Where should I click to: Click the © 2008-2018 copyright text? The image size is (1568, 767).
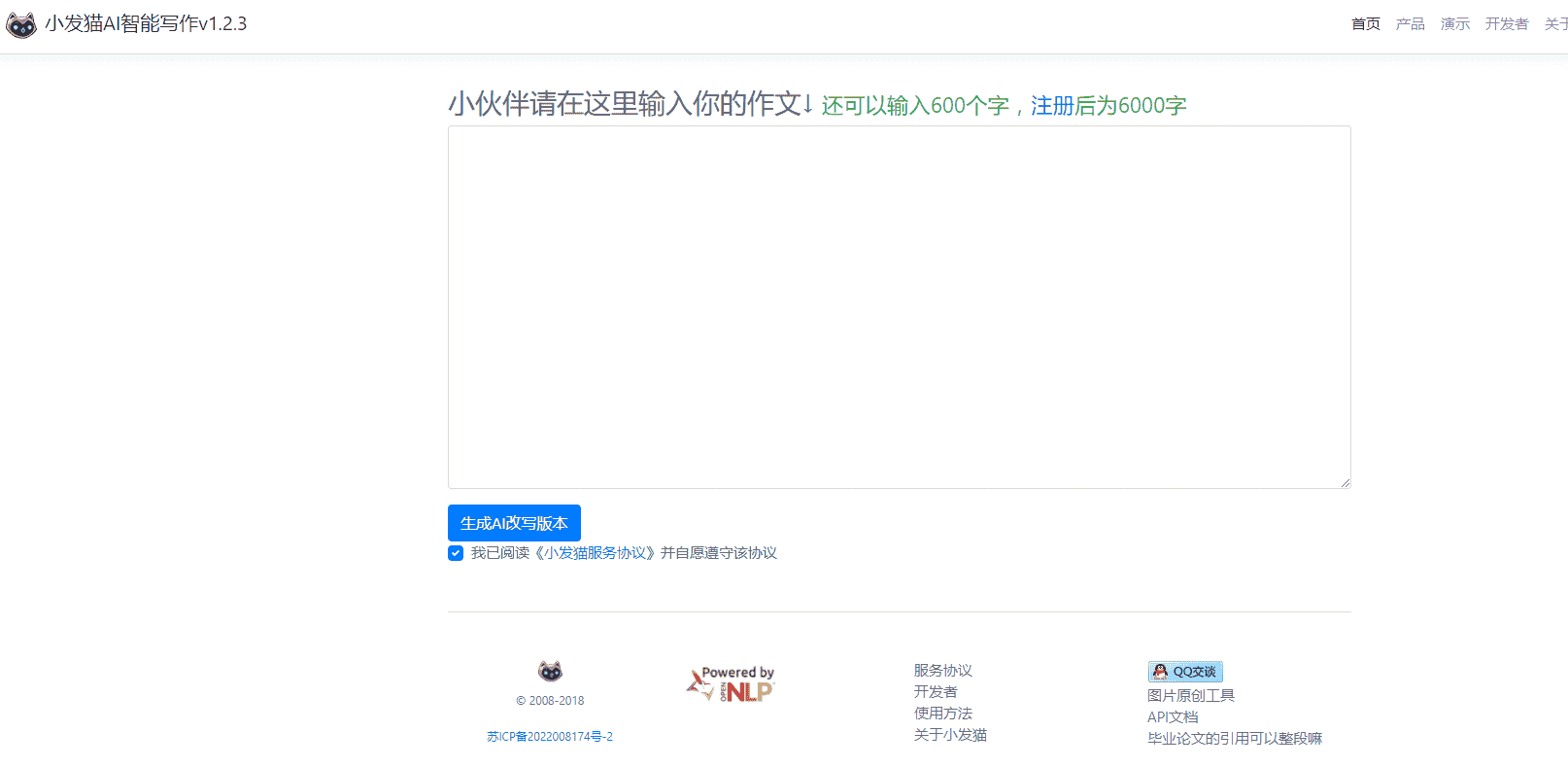pos(550,701)
